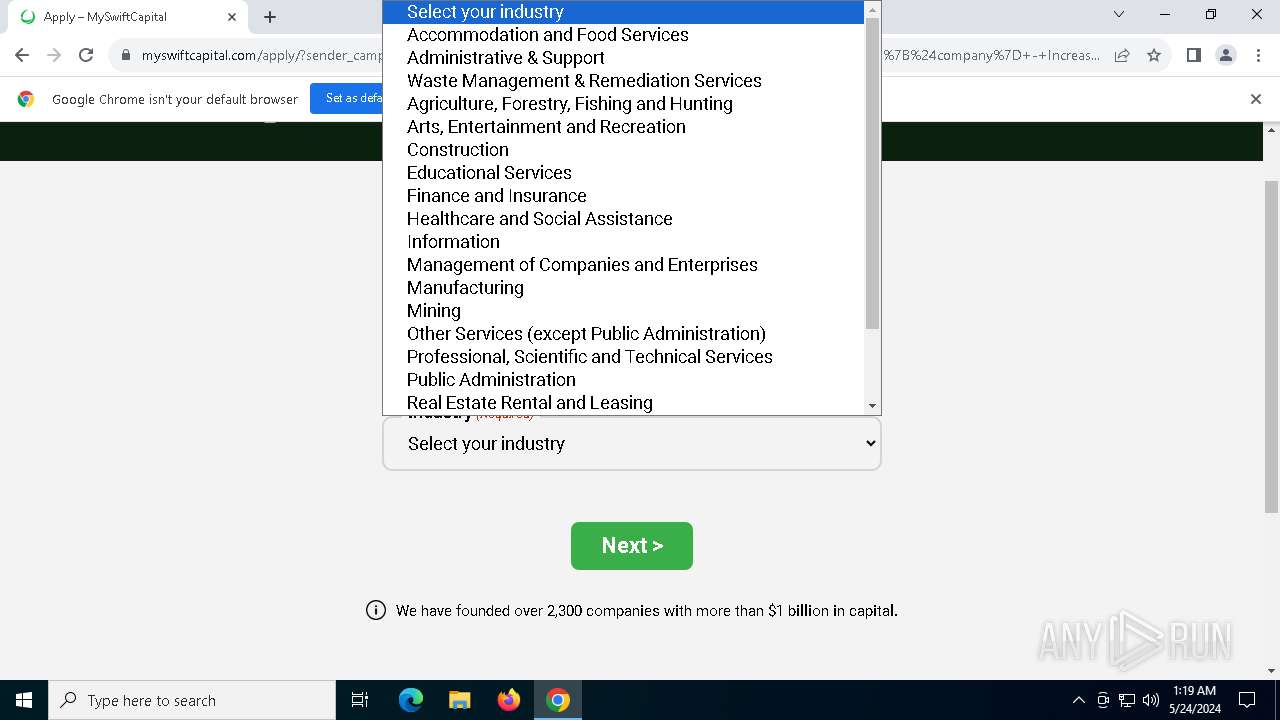The width and height of the screenshot is (1280, 720).
Task: Go back to the previous page
Action: (22, 55)
